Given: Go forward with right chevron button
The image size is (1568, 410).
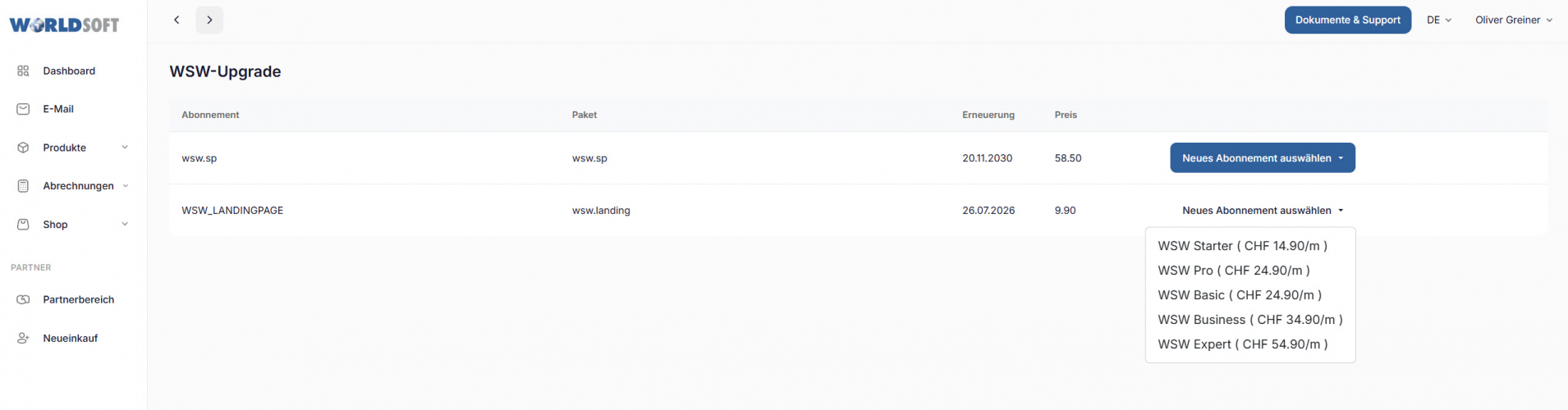Looking at the screenshot, I should (x=209, y=20).
